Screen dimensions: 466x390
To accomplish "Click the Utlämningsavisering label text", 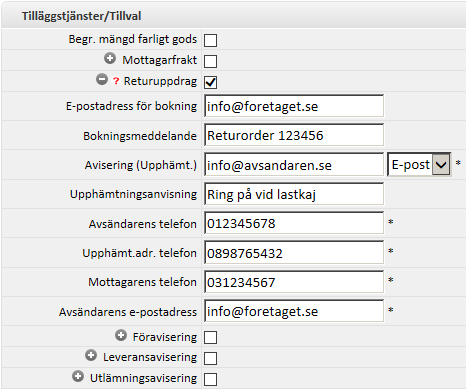I will point(143,378).
